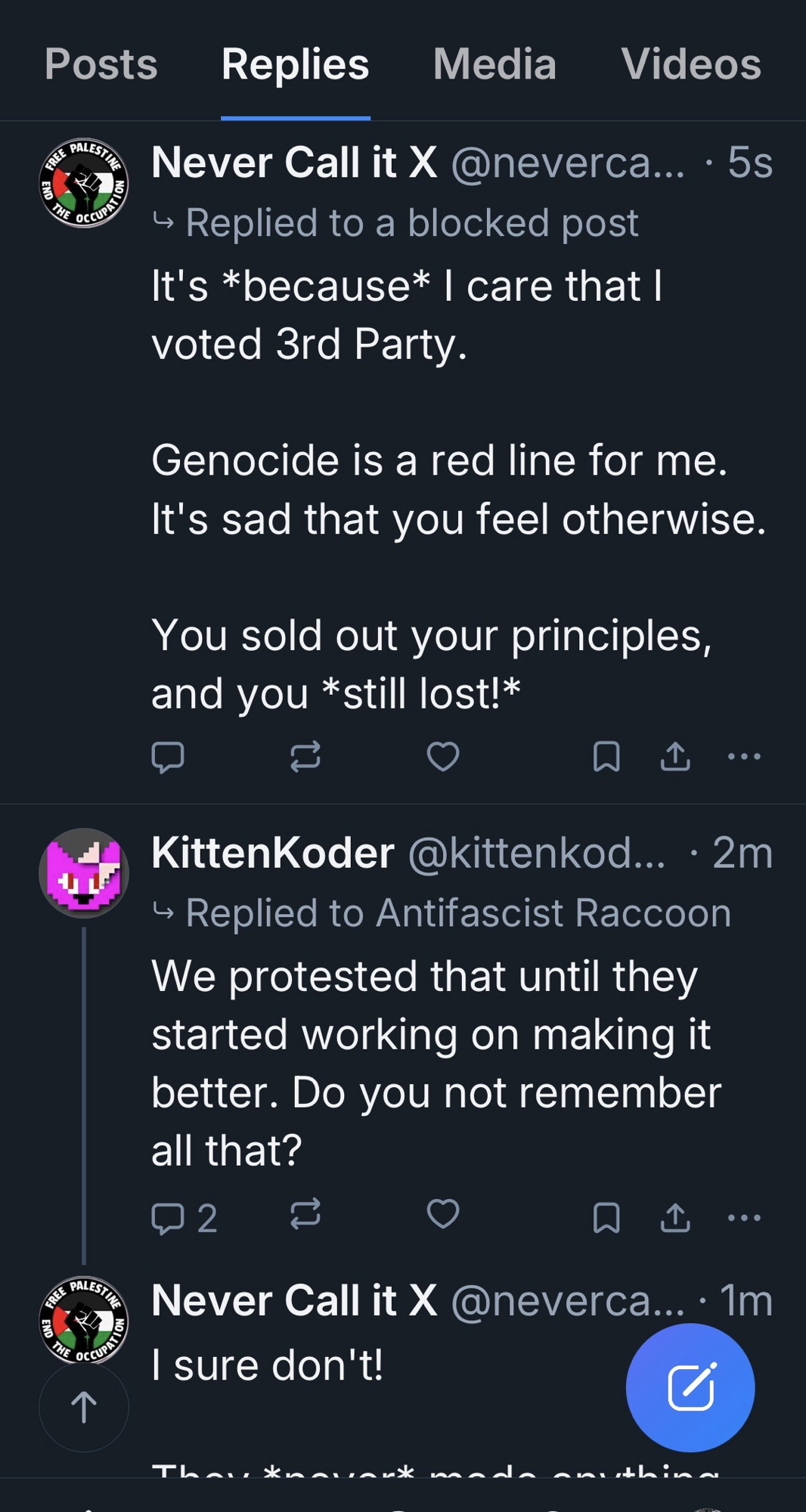
Task: Repost KittenKoder's 'We protested' post
Action: point(305,1215)
